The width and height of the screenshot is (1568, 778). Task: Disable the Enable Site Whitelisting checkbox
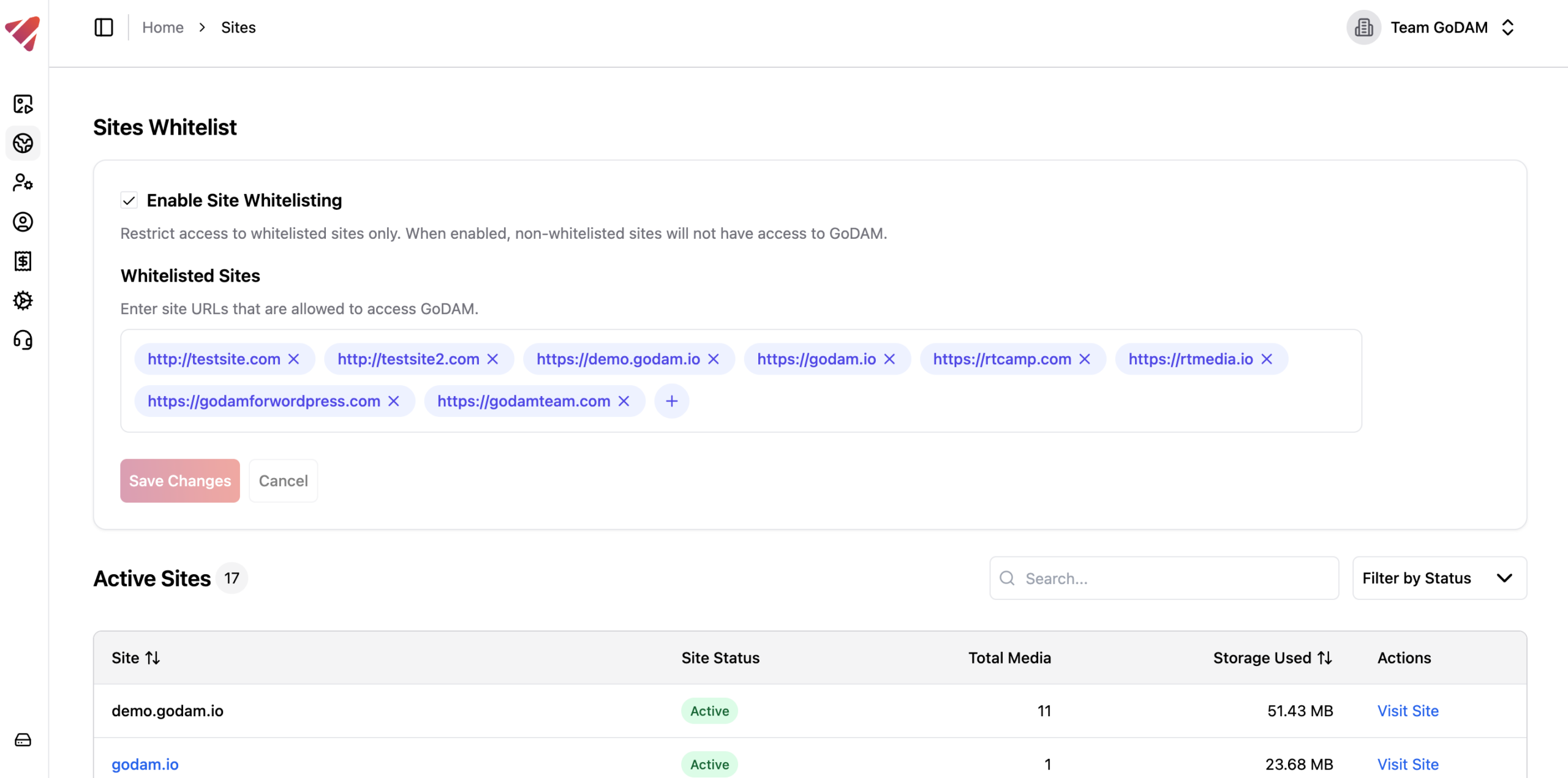coord(129,200)
